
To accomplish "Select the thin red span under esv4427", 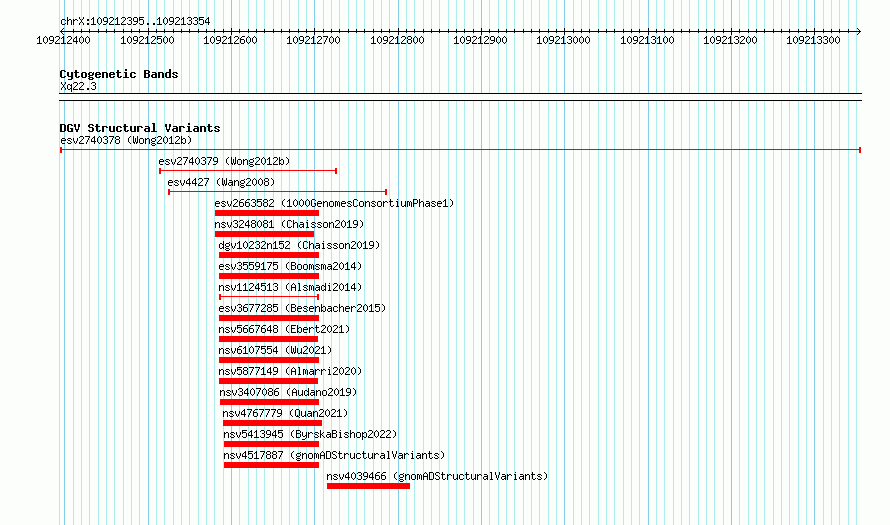I will tap(278, 192).
